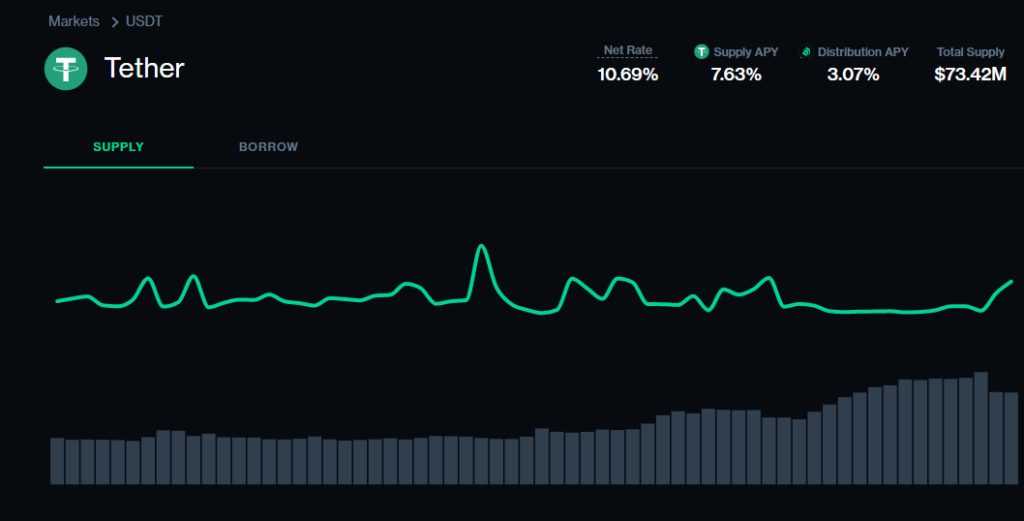Click the highest peak of the green line

pos(482,246)
